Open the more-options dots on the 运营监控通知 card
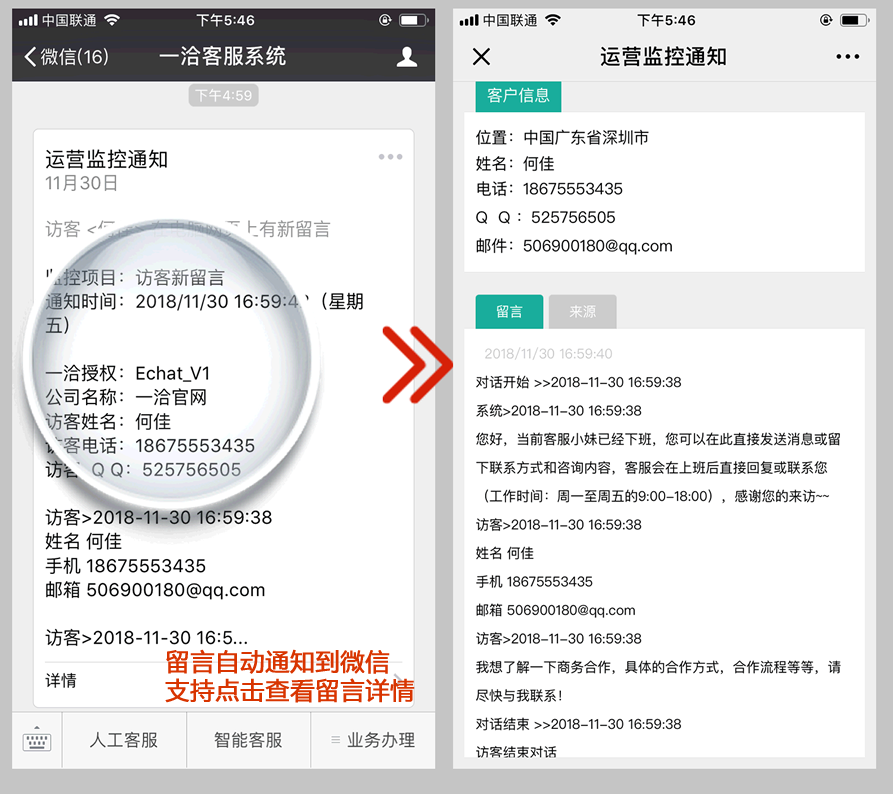 (x=390, y=157)
